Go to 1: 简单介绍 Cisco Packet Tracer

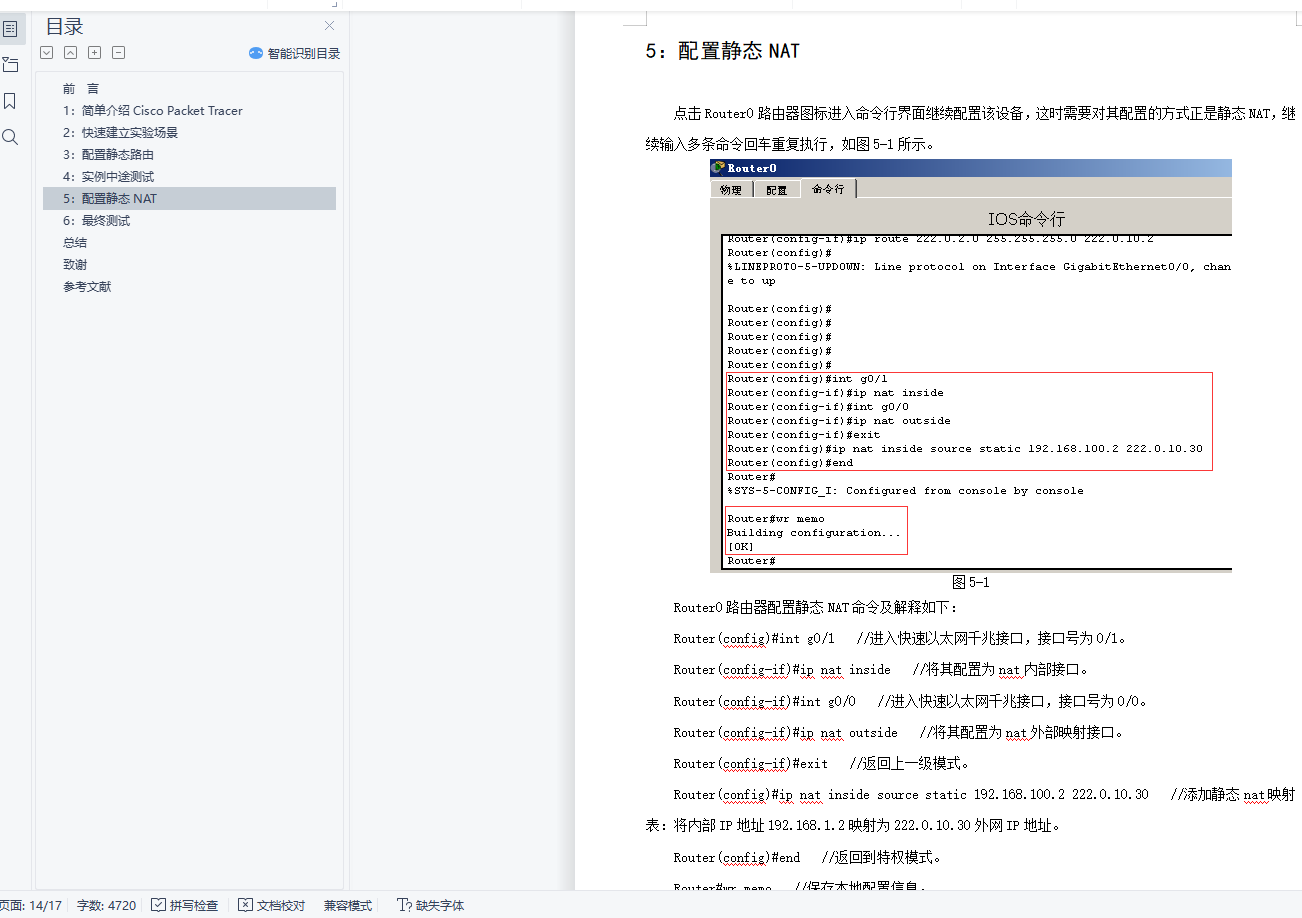tap(152, 111)
